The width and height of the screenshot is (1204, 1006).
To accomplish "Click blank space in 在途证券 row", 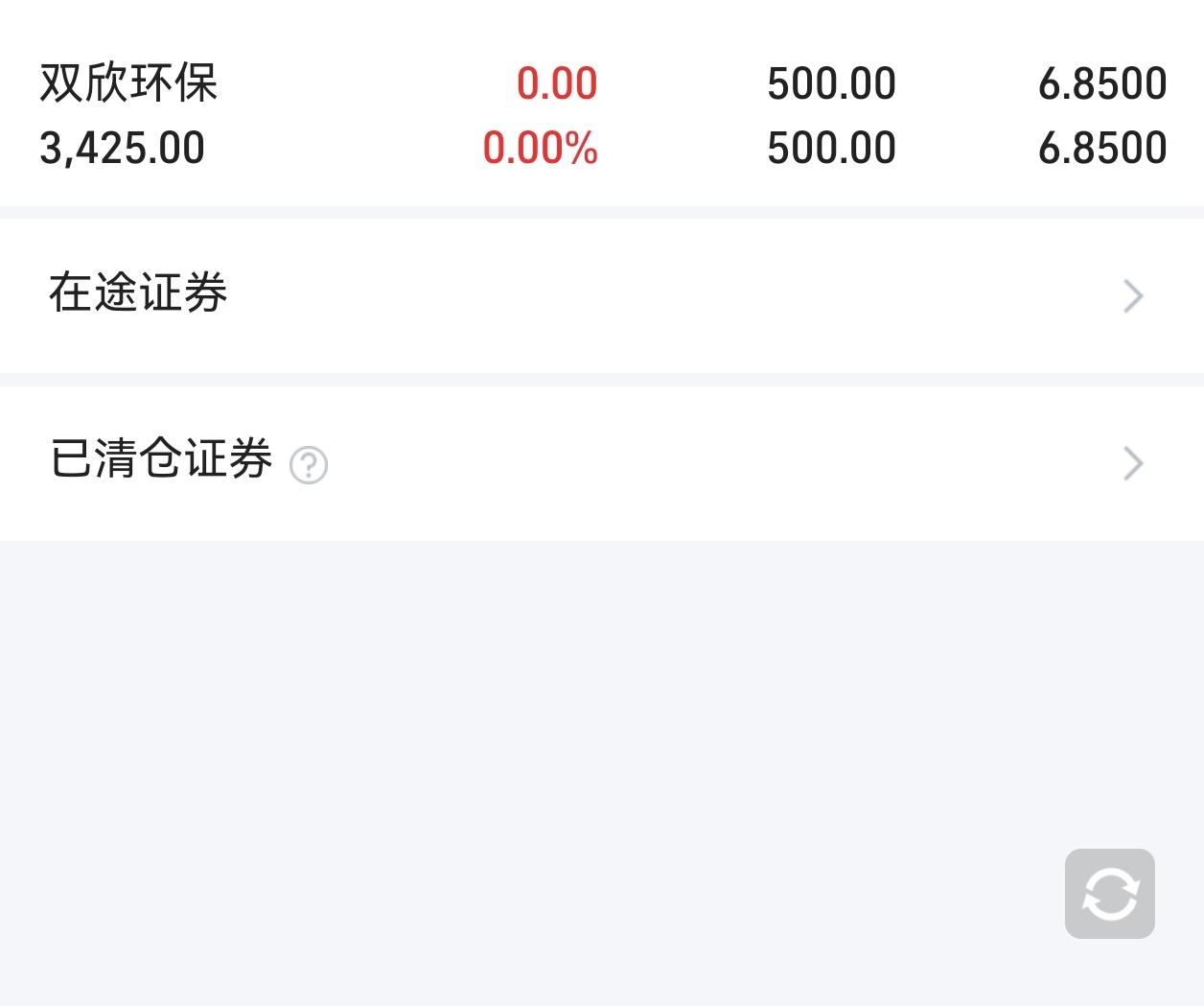I will click(x=671, y=295).
